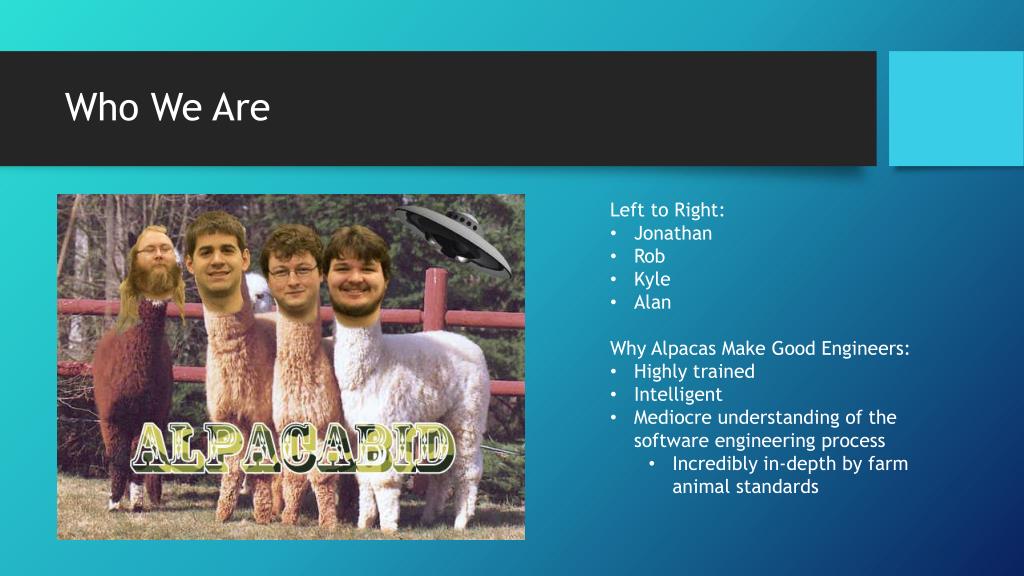Viewport: 1024px width, 576px height.
Task: Click the flying saucer in the photo
Action: point(454,240)
